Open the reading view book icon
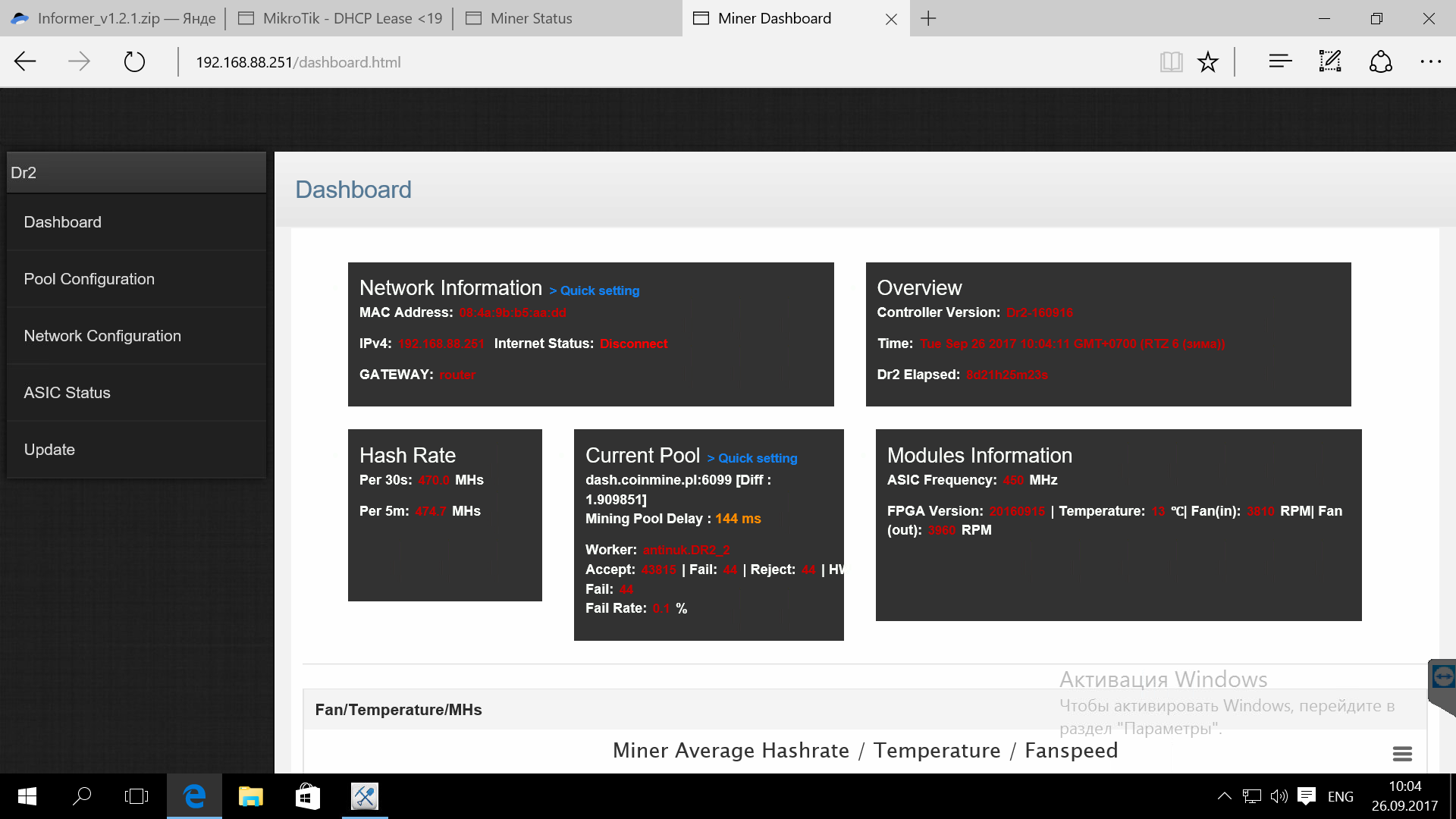Screen dimensions: 1456x819 coord(1171,62)
